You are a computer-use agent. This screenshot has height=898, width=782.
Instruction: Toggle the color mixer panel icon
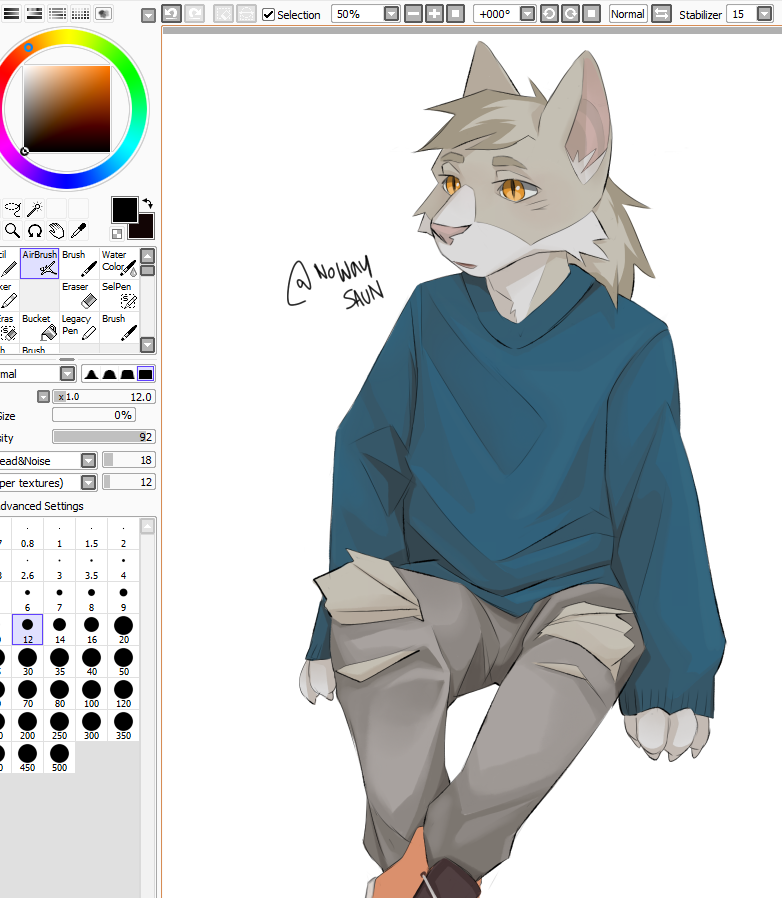pyautogui.click(x=57, y=13)
